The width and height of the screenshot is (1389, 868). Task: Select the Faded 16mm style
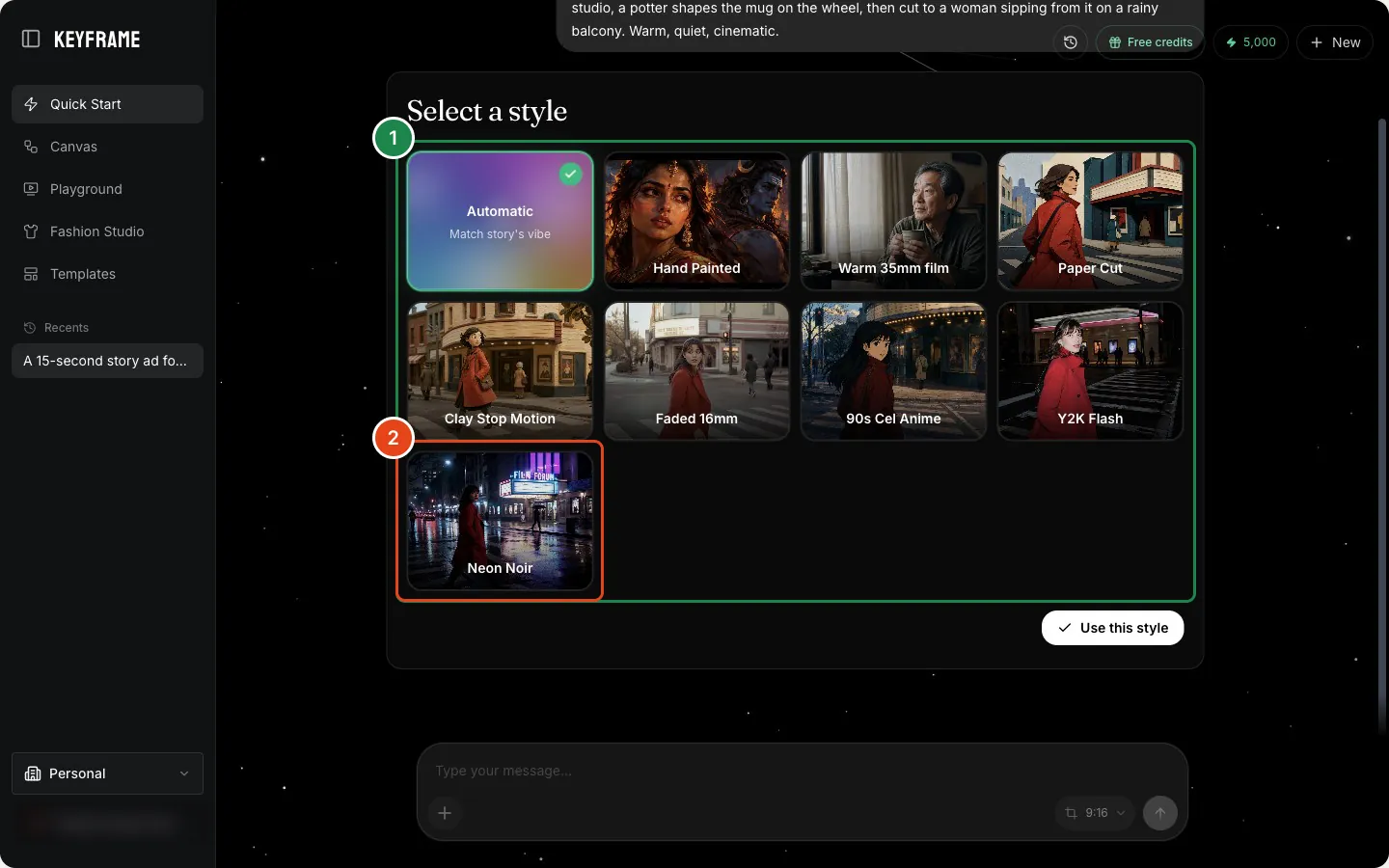click(x=696, y=371)
